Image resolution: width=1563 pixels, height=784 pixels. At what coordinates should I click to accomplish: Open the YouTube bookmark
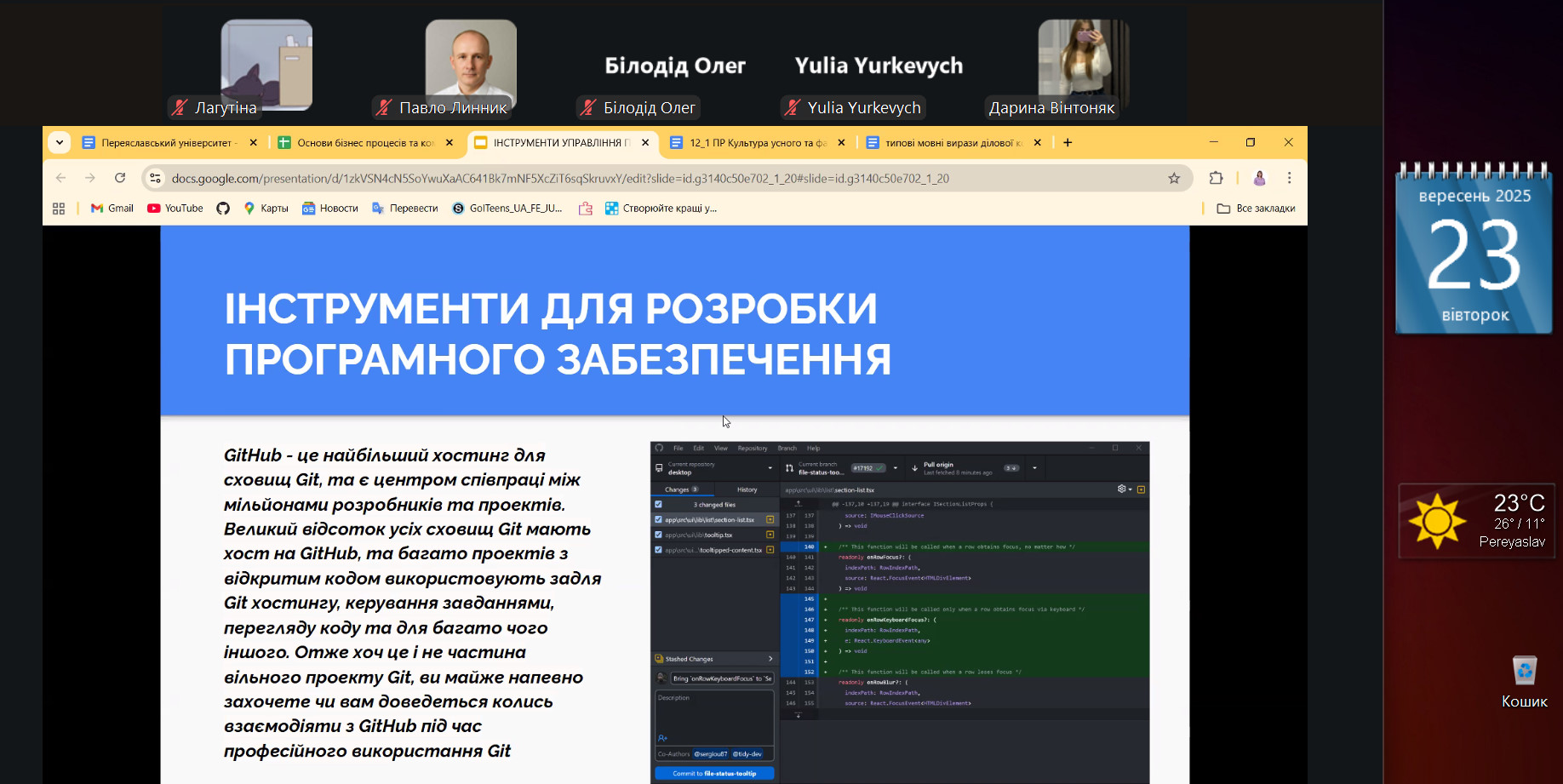tap(175, 209)
